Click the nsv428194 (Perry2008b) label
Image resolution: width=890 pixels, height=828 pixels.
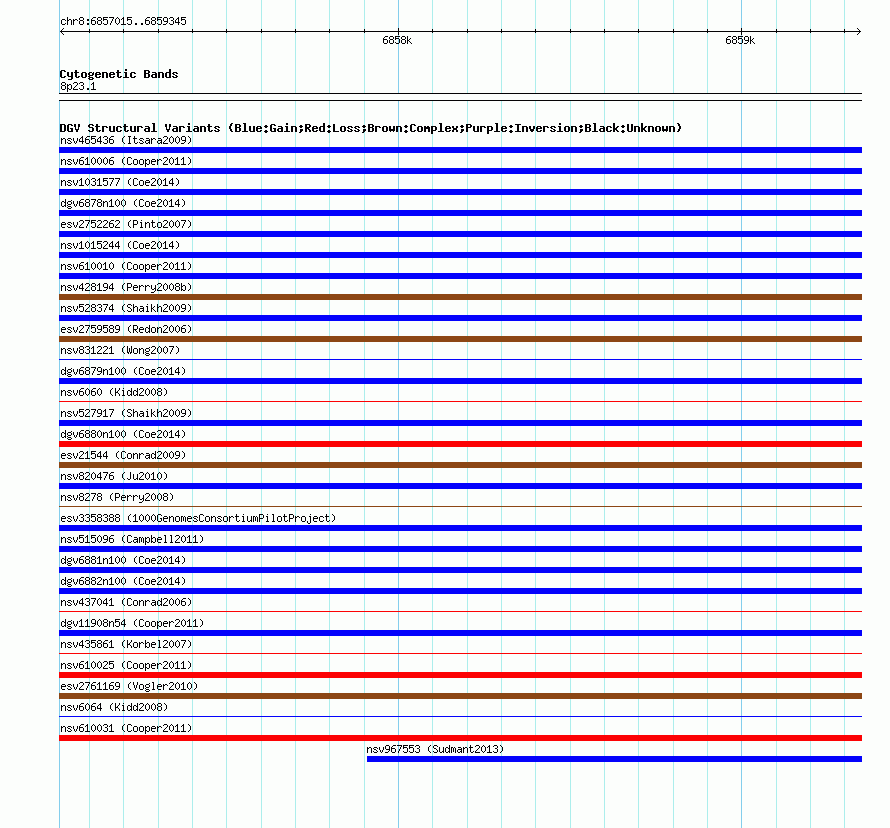point(126,287)
